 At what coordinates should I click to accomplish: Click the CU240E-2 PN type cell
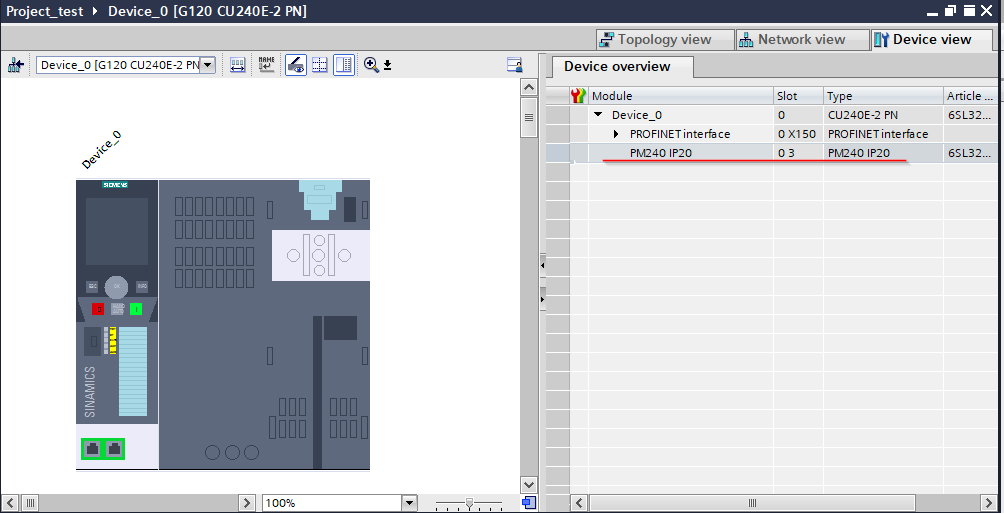tap(883, 115)
